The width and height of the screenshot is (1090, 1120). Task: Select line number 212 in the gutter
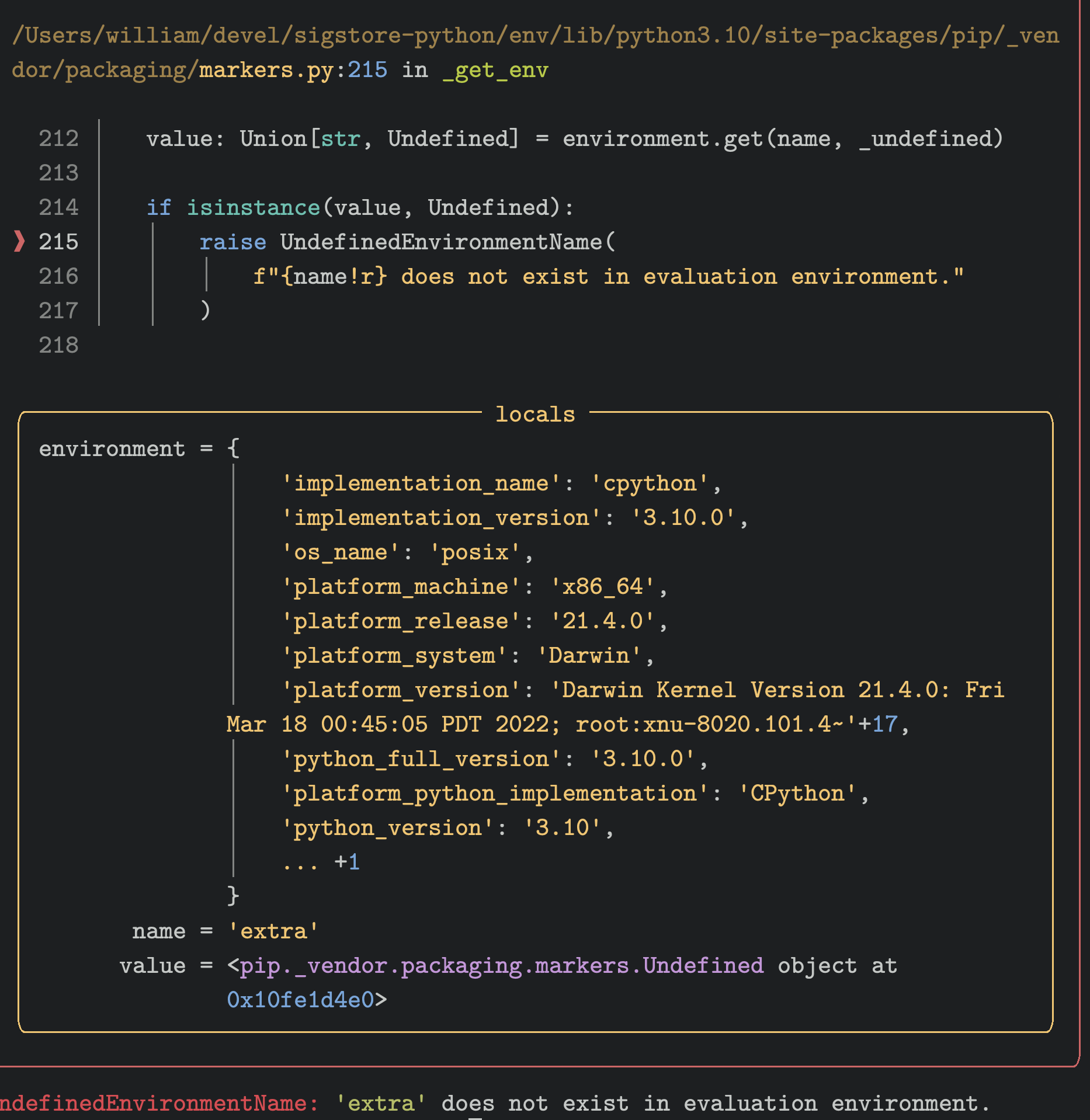pos(58,138)
